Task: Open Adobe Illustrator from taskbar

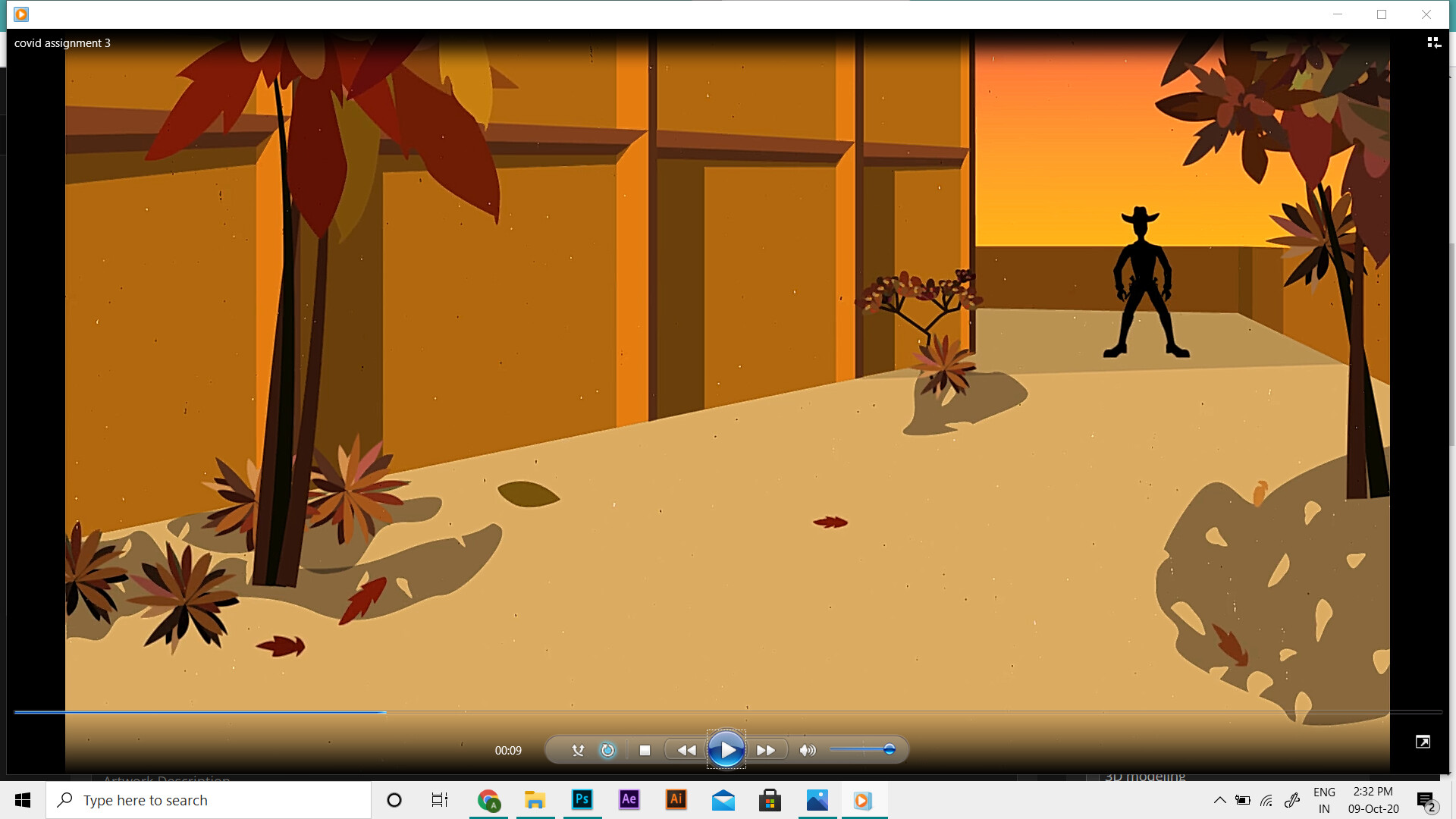Action: click(676, 799)
